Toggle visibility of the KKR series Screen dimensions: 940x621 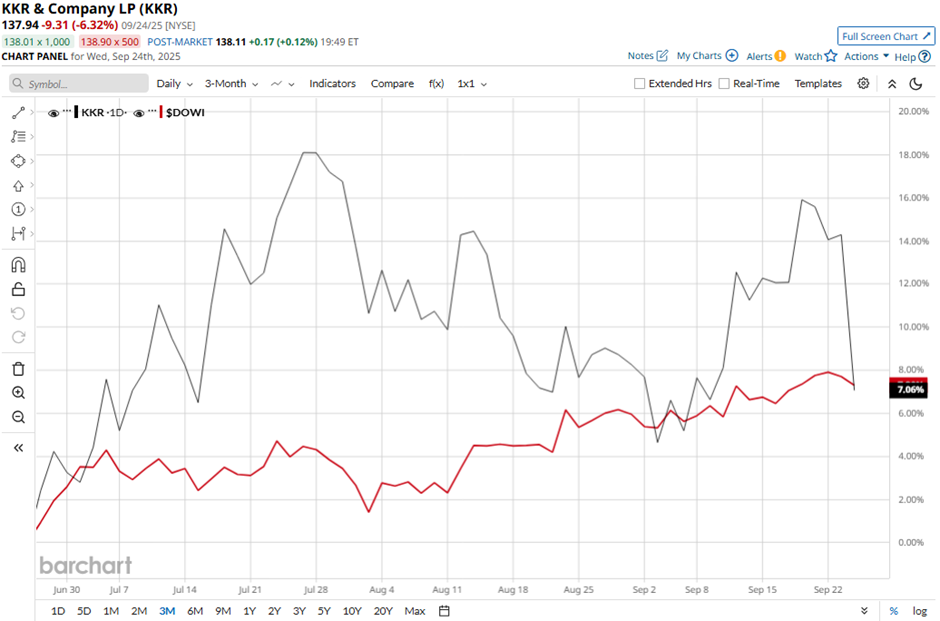coord(53,113)
